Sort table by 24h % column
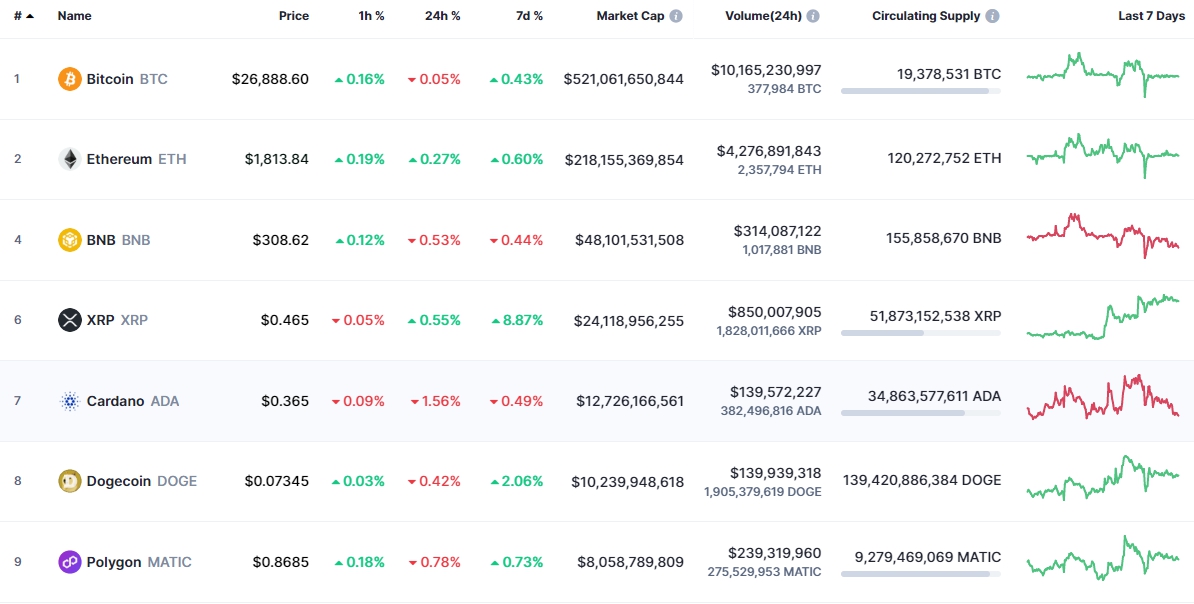The width and height of the screenshot is (1194, 604). coord(442,16)
